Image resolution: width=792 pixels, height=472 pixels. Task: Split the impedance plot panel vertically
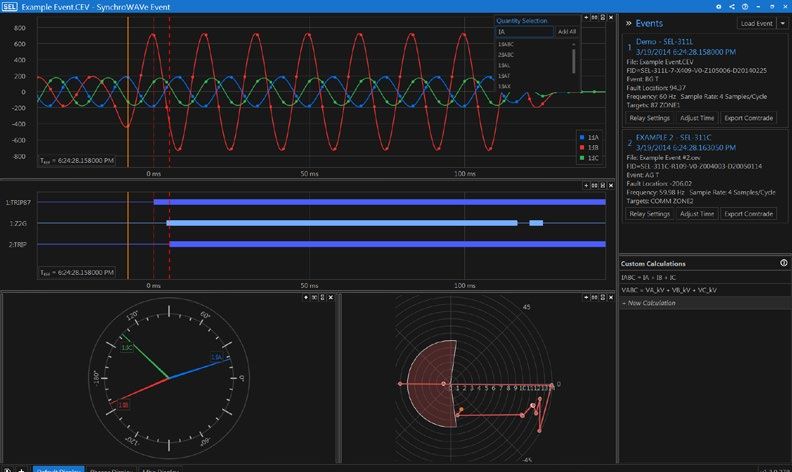tap(603, 297)
